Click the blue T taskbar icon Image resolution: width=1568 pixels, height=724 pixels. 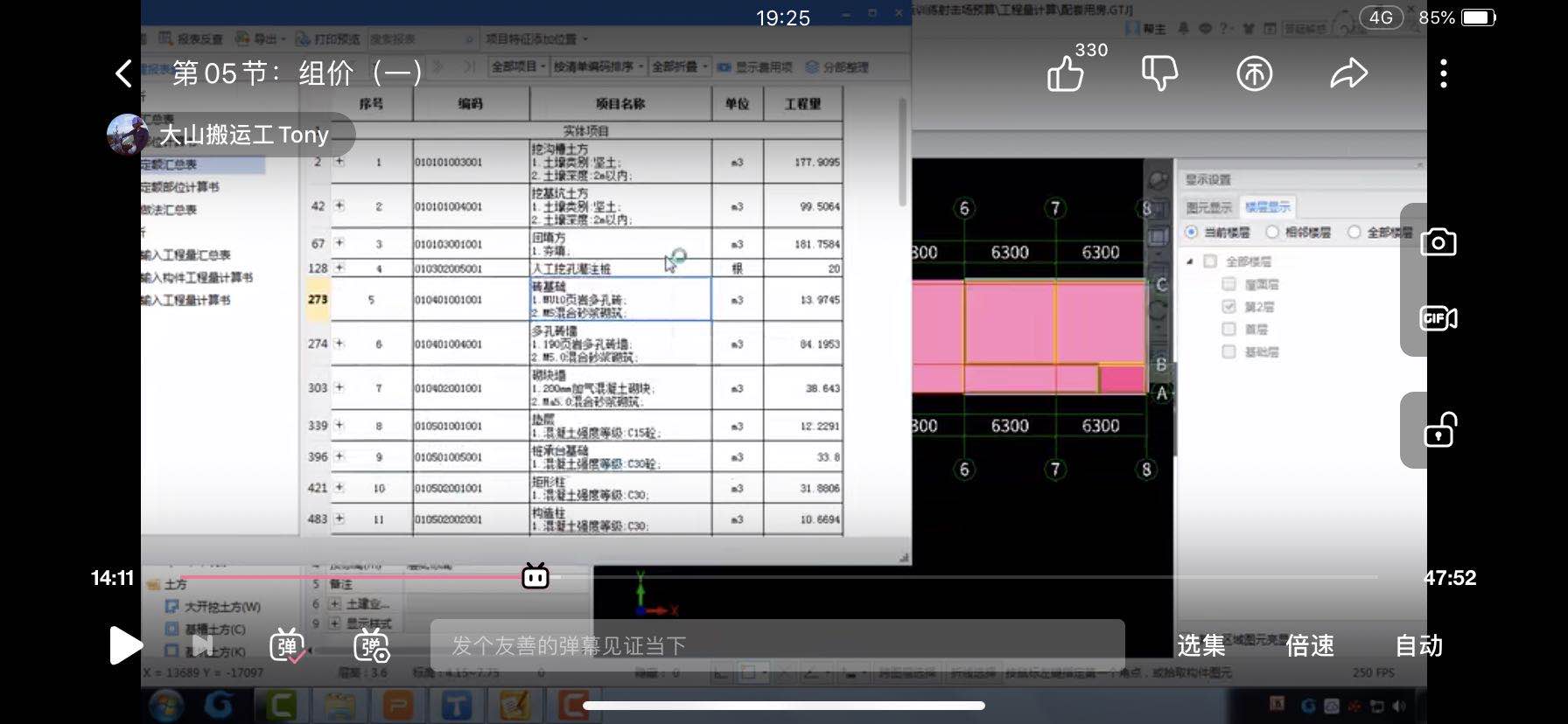click(456, 705)
